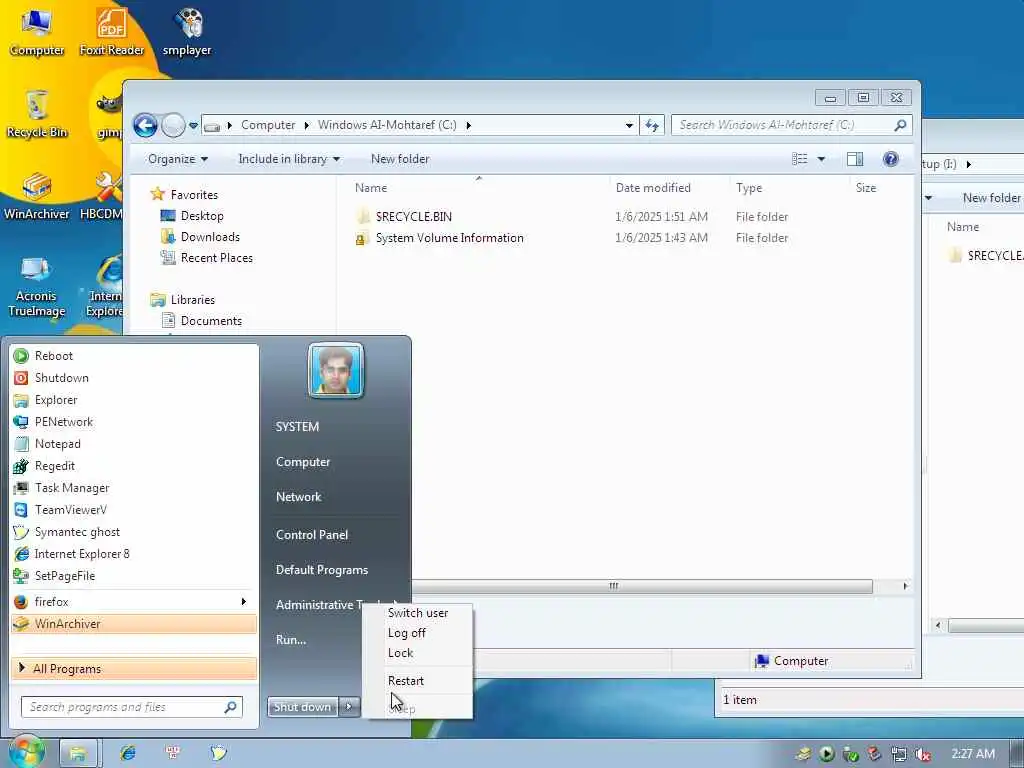This screenshot has width=1024, height=768.
Task: Click the horizontal scrollbar in file list
Action: tap(643, 586)
